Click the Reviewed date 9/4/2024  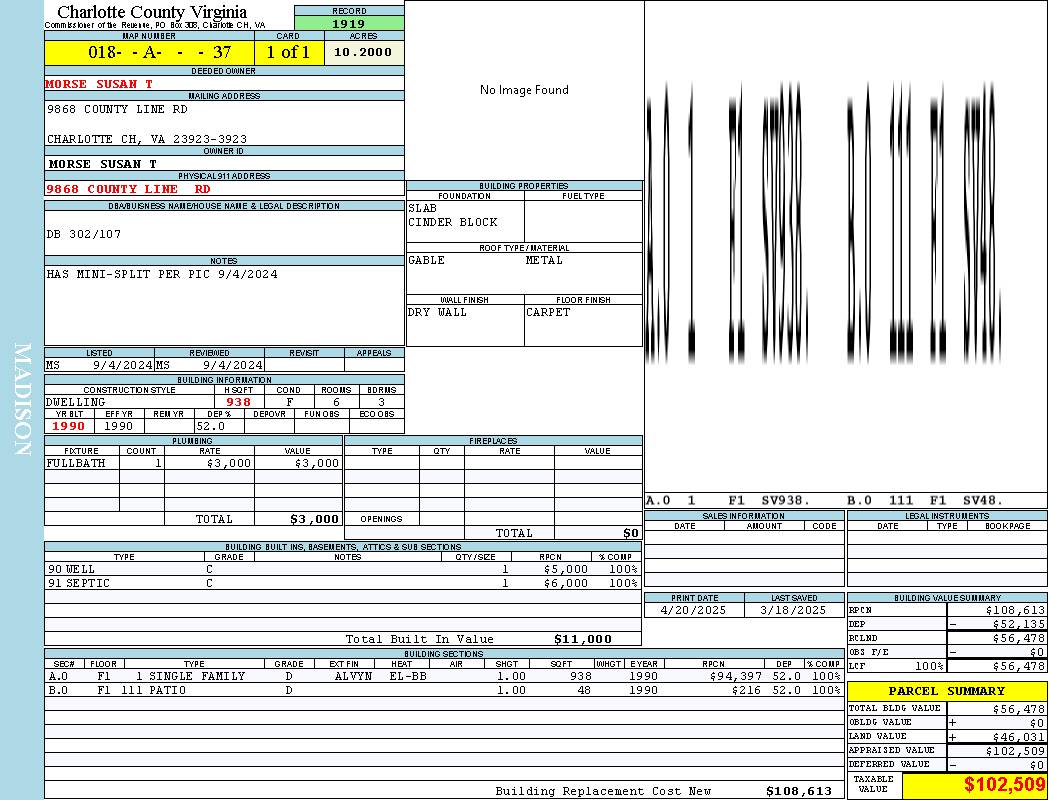232,365
